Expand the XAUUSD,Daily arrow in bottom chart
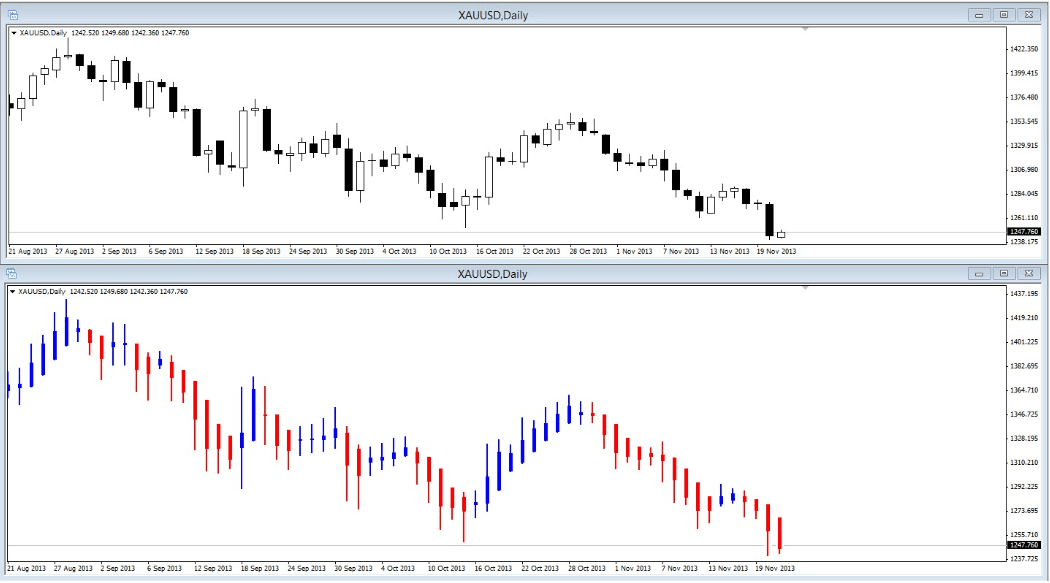 (13, 291)
